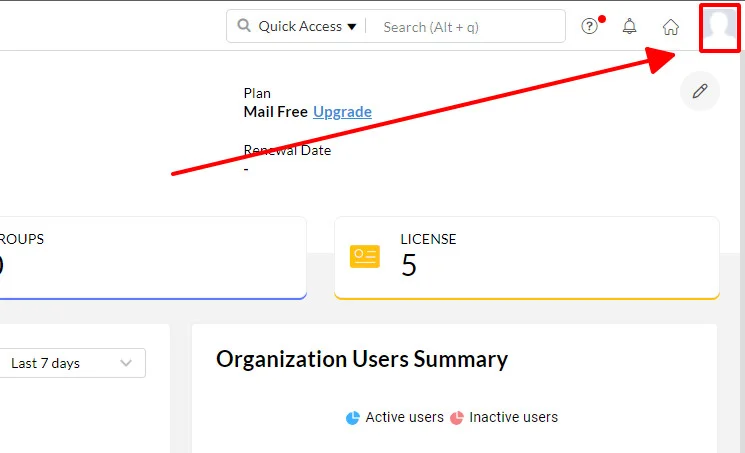The width and height of the screenshot is (745, 453).
Task: Click the Quick Access label
Action: pyautogui.click(x=300, y=27)
